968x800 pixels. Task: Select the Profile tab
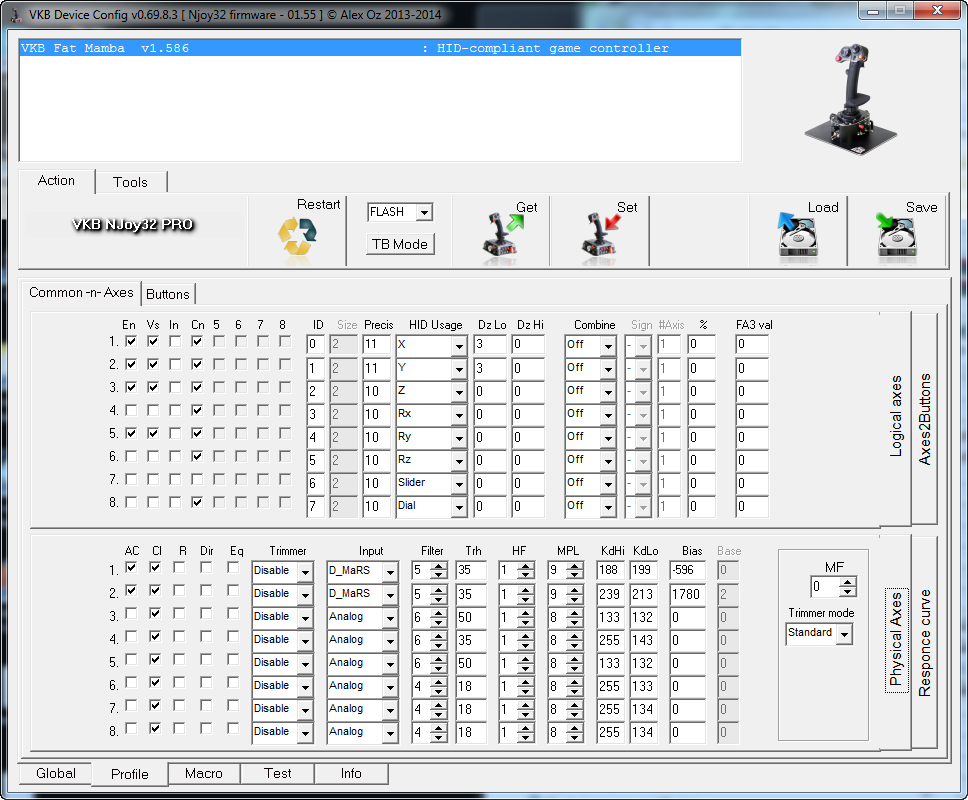(x=130, y=774)
